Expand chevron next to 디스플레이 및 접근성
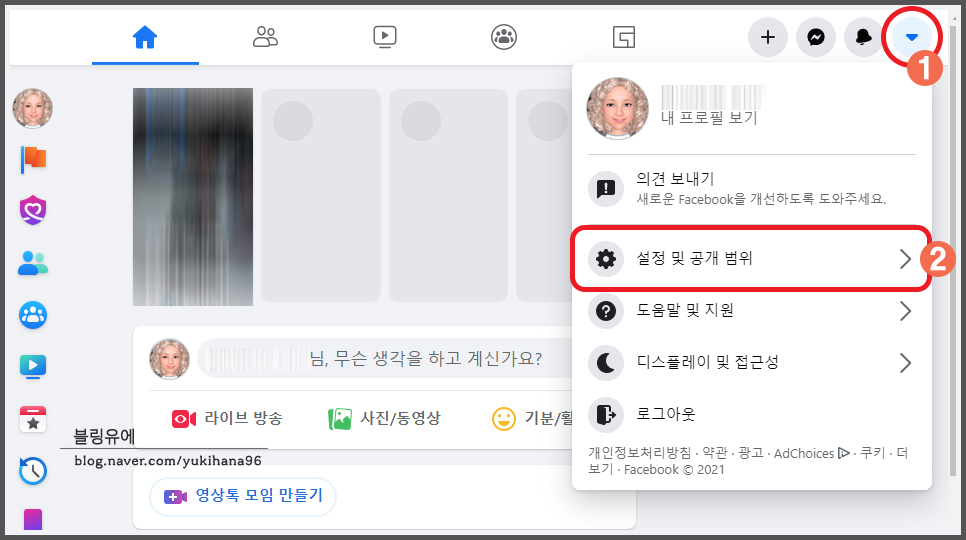The width and height of the screenshot is (966, 540). (905, 363)
